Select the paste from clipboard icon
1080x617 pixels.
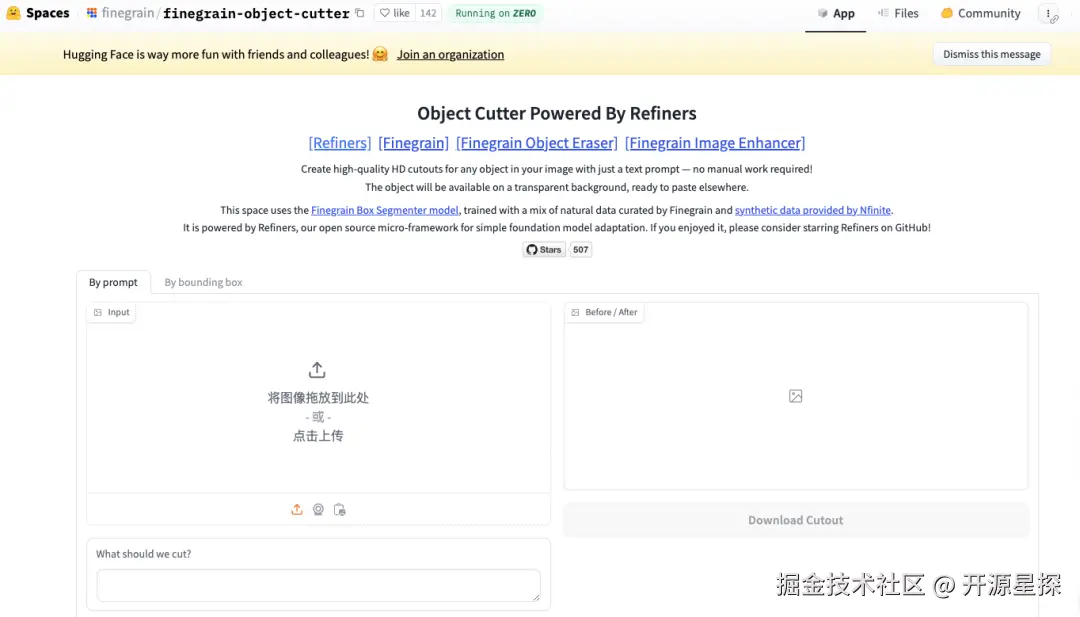tap(340, 510)
